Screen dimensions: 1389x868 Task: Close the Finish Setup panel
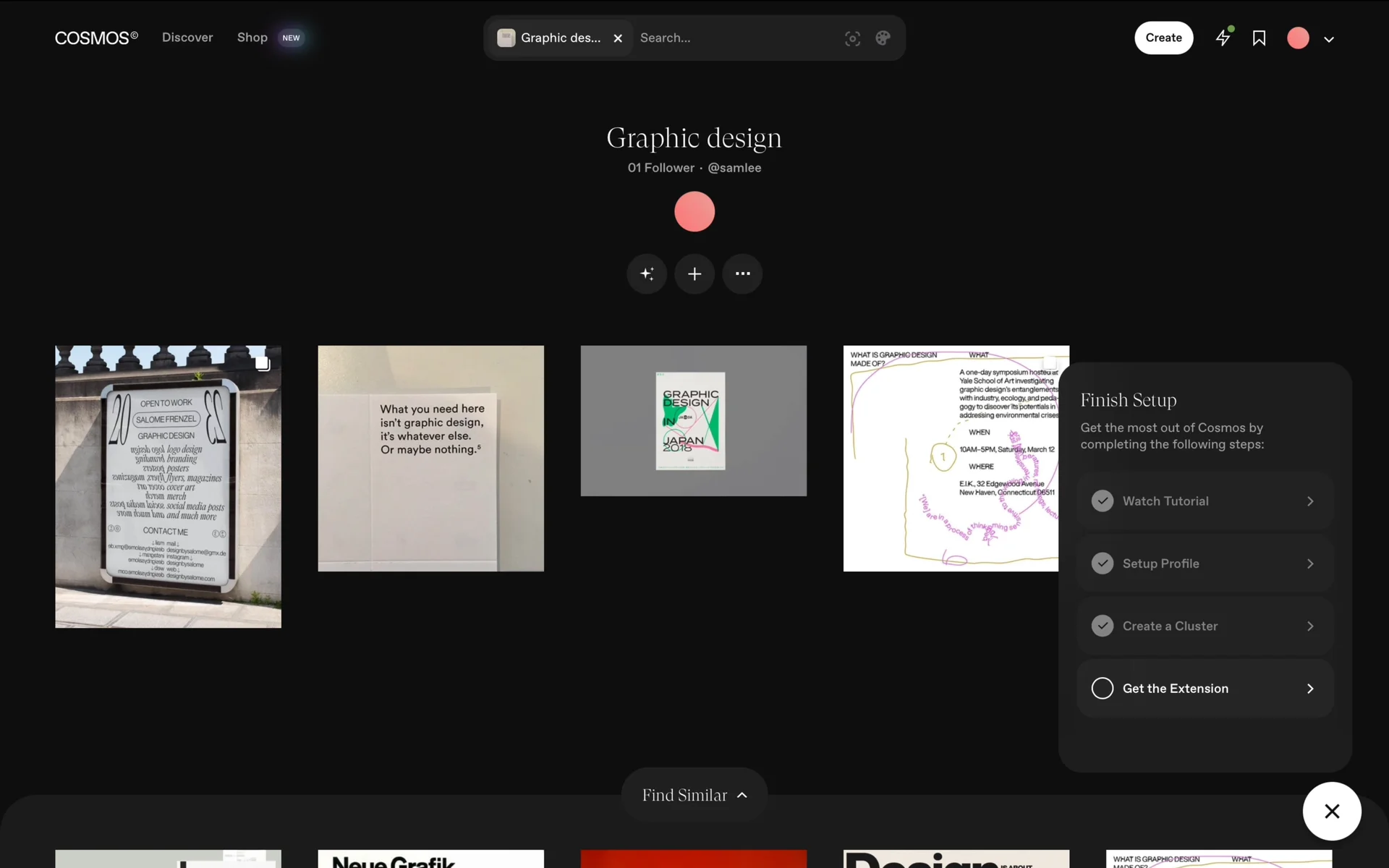point(1332,811)
